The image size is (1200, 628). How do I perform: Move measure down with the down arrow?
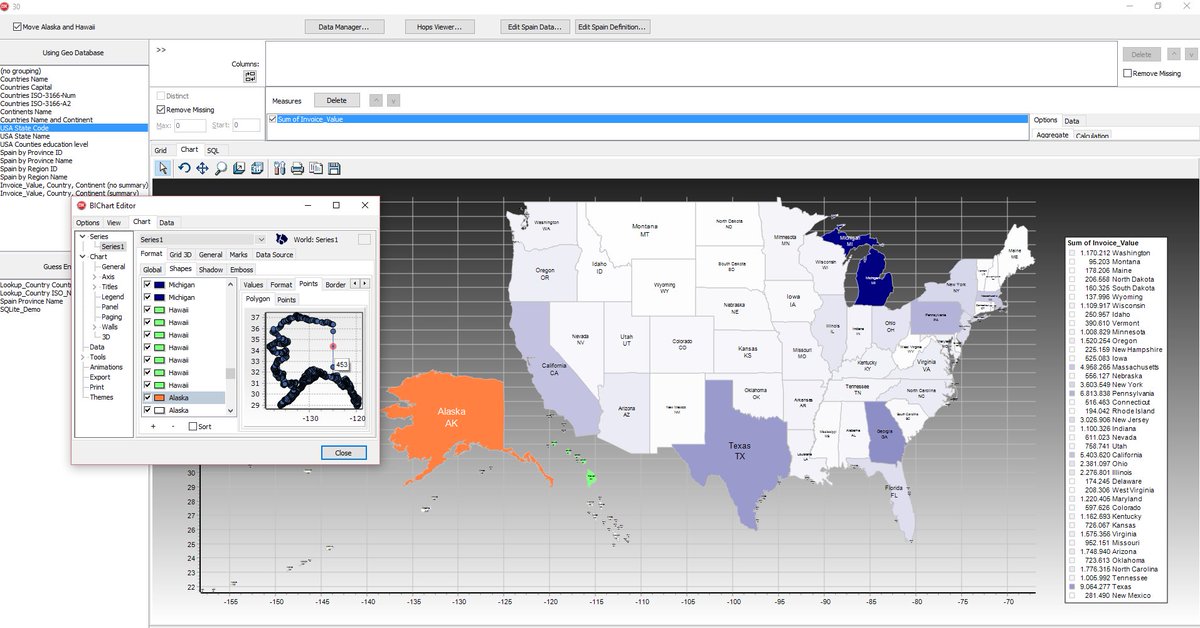tap(394, 100)
